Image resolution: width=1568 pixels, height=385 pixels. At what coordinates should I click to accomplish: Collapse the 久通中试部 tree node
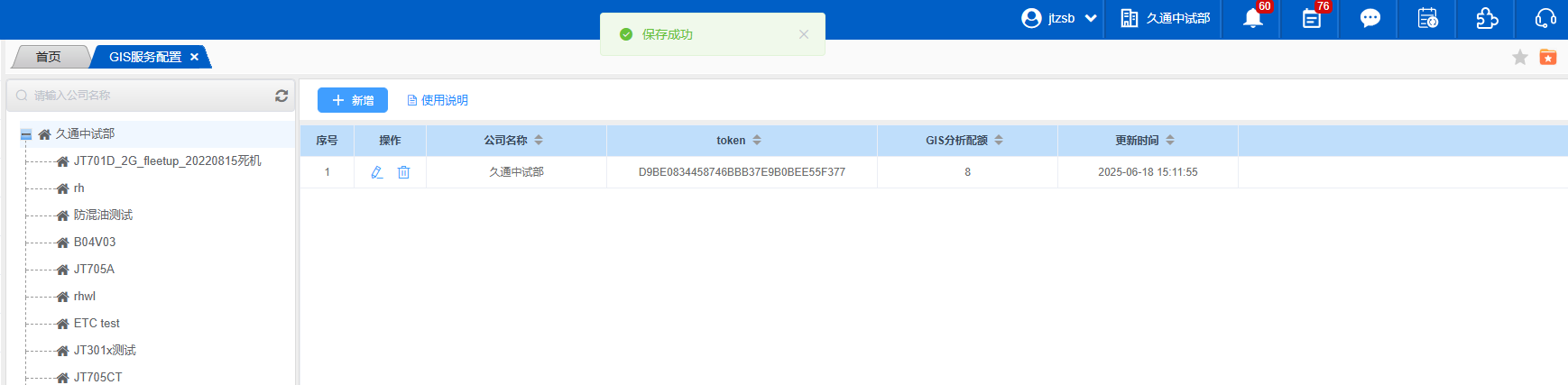click(26, 134)
